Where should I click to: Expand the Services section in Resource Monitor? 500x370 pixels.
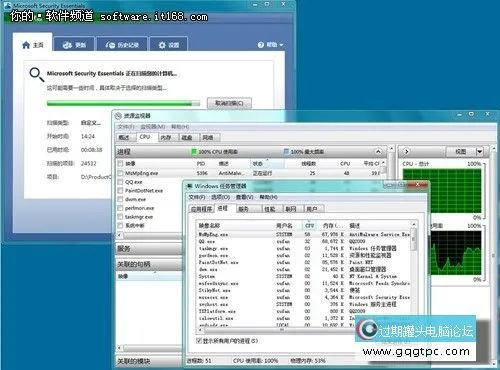149,248
